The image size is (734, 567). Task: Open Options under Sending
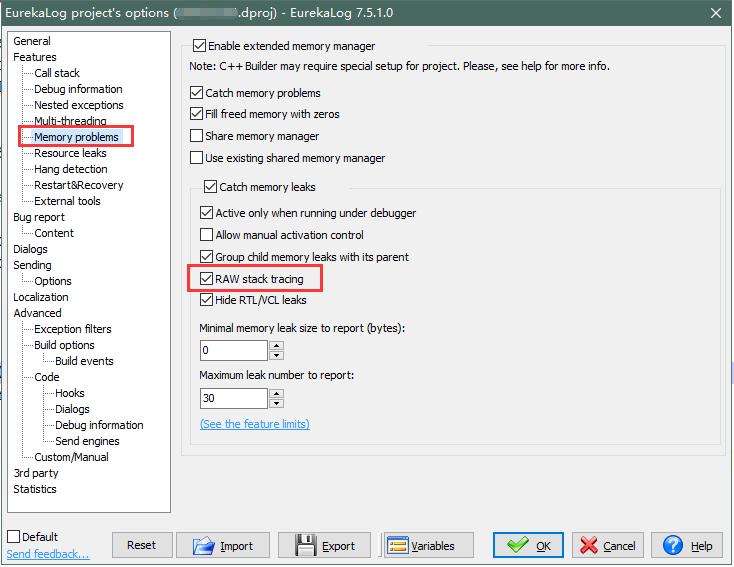click(53, 281)
